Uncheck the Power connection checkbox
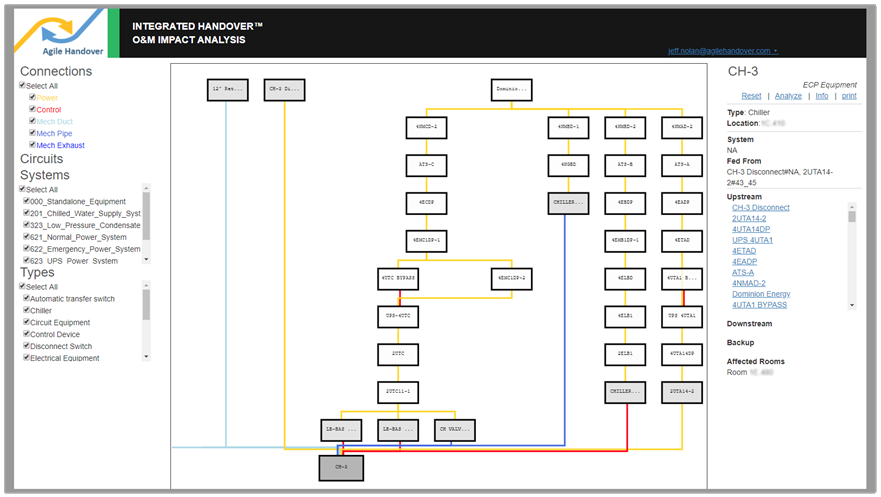 pyautogui.click(x=33, y=97)
